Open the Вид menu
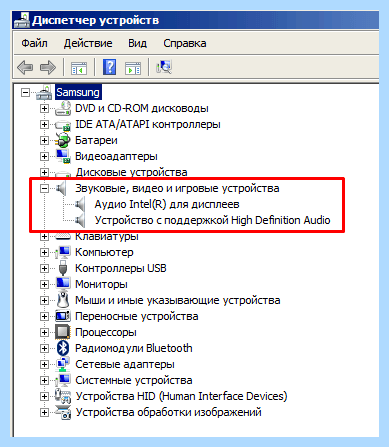 137,43
